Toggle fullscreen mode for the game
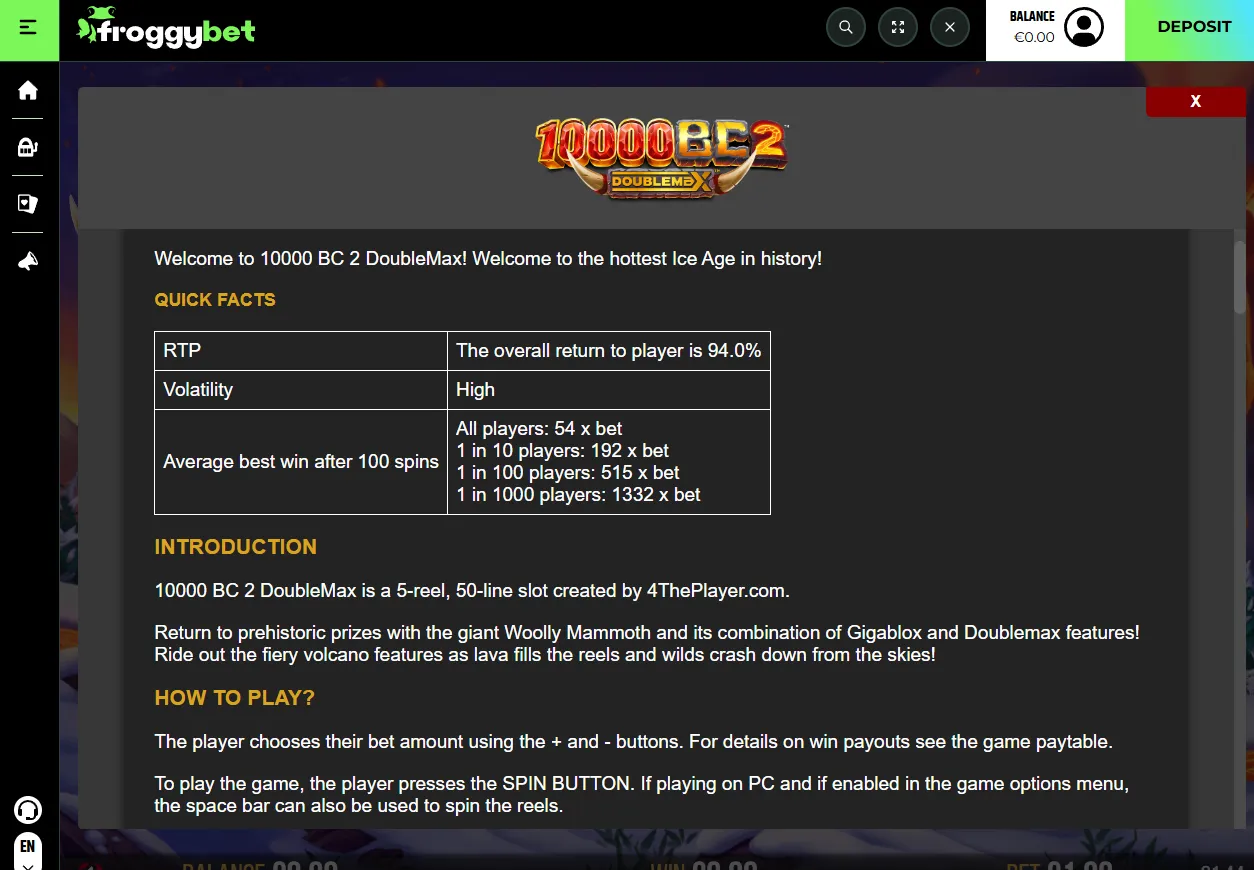1254x870 pixels. tap(898, 28)
